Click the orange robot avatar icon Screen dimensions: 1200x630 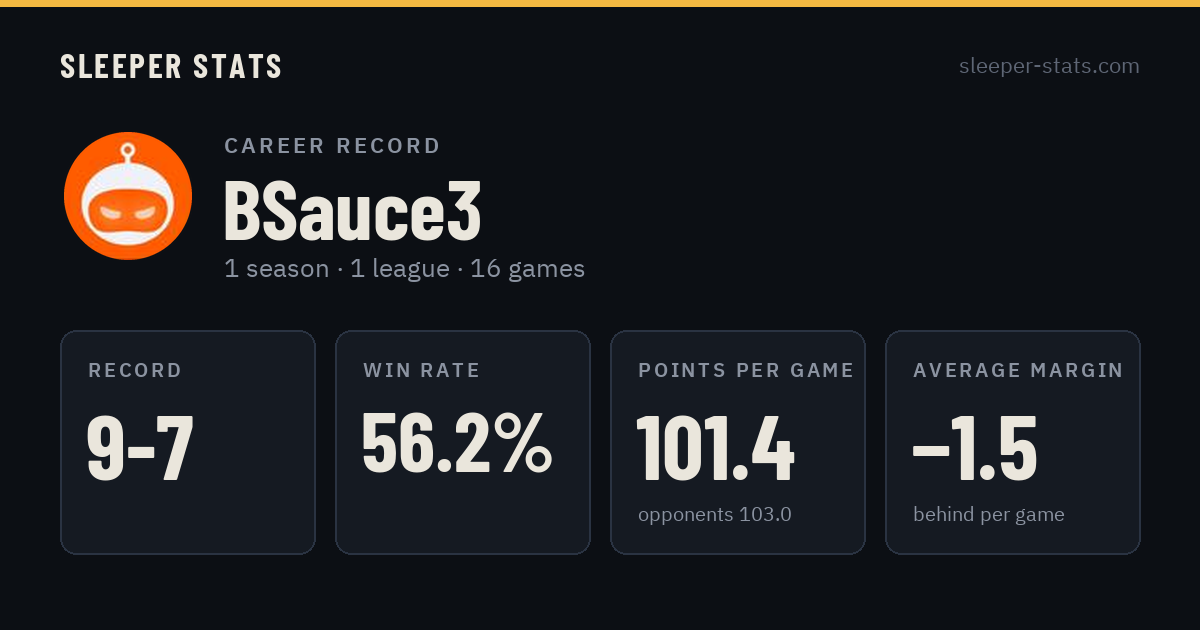128,196
